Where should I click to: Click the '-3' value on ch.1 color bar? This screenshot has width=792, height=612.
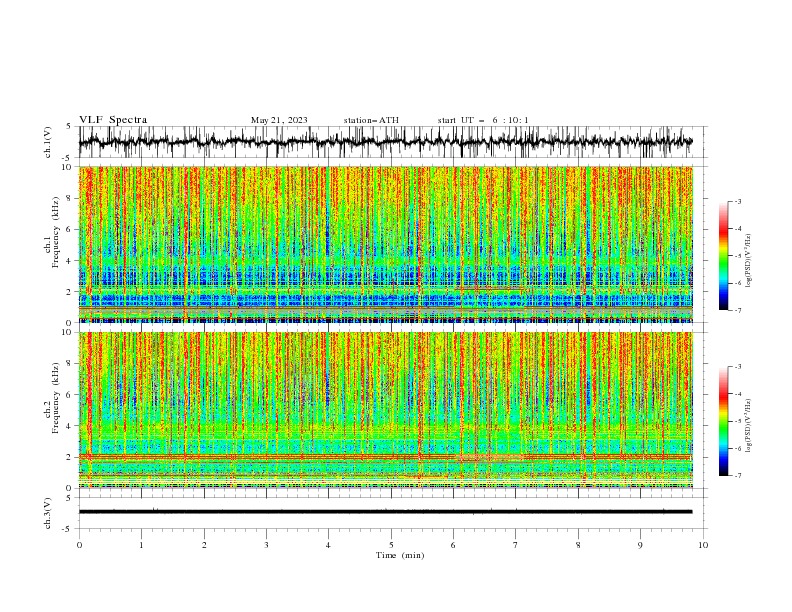point(738,201)
